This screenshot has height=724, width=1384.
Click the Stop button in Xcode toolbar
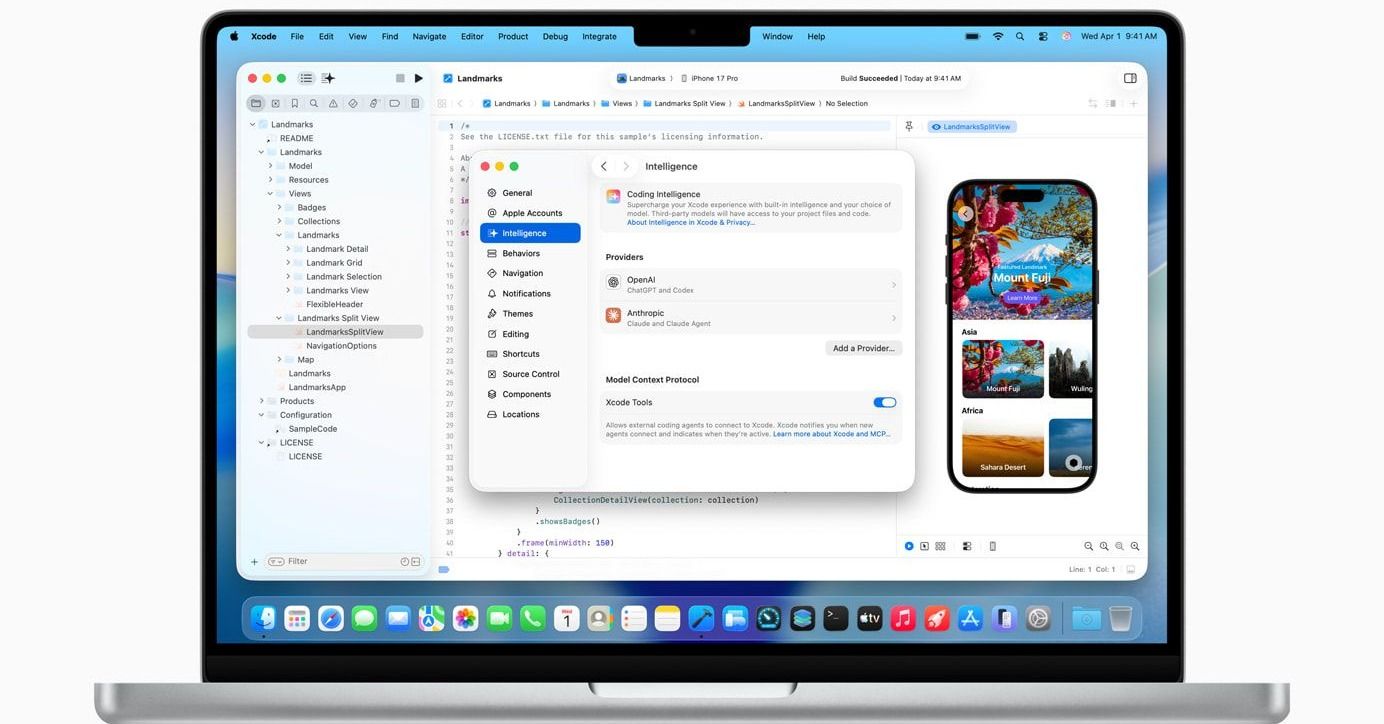click(x=400, y=78)
